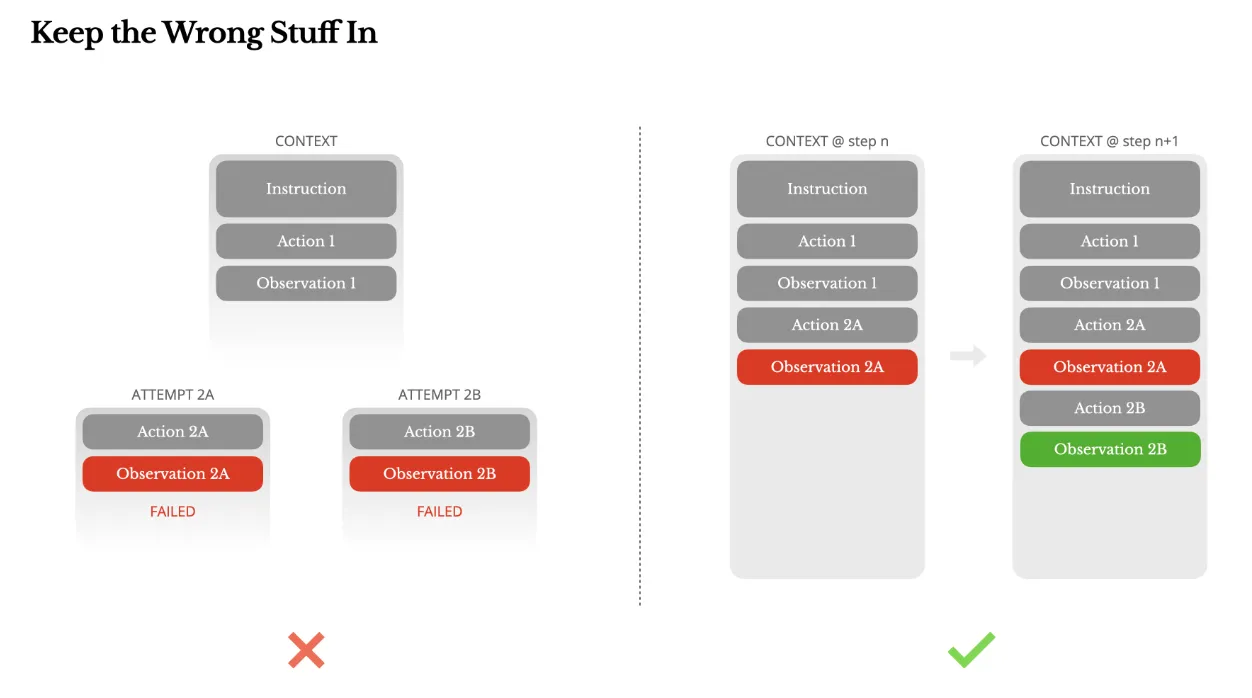Select the green Observation 2B block
Viewport: 1252px width, 698px height.
tap(1110, 449)
